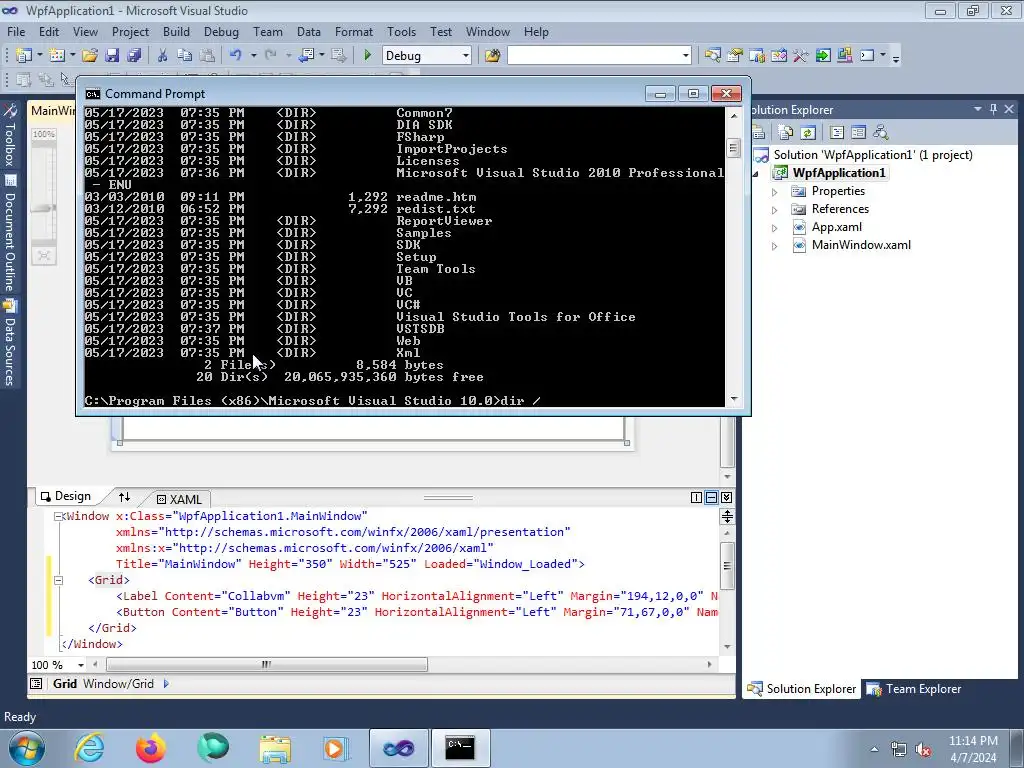Save the current file via floppy icon
The height and width of the screenshot is (768, 1024).
(x=112, y=56)
